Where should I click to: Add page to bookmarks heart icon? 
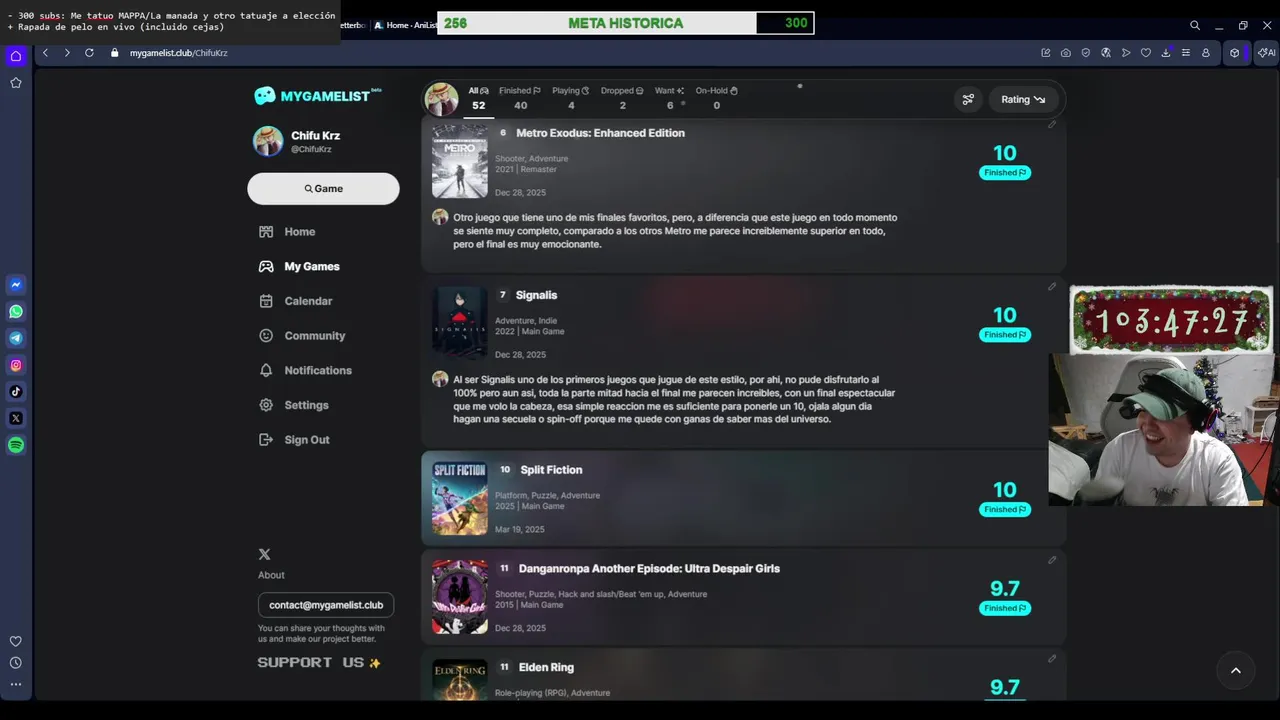point(1146,53)
